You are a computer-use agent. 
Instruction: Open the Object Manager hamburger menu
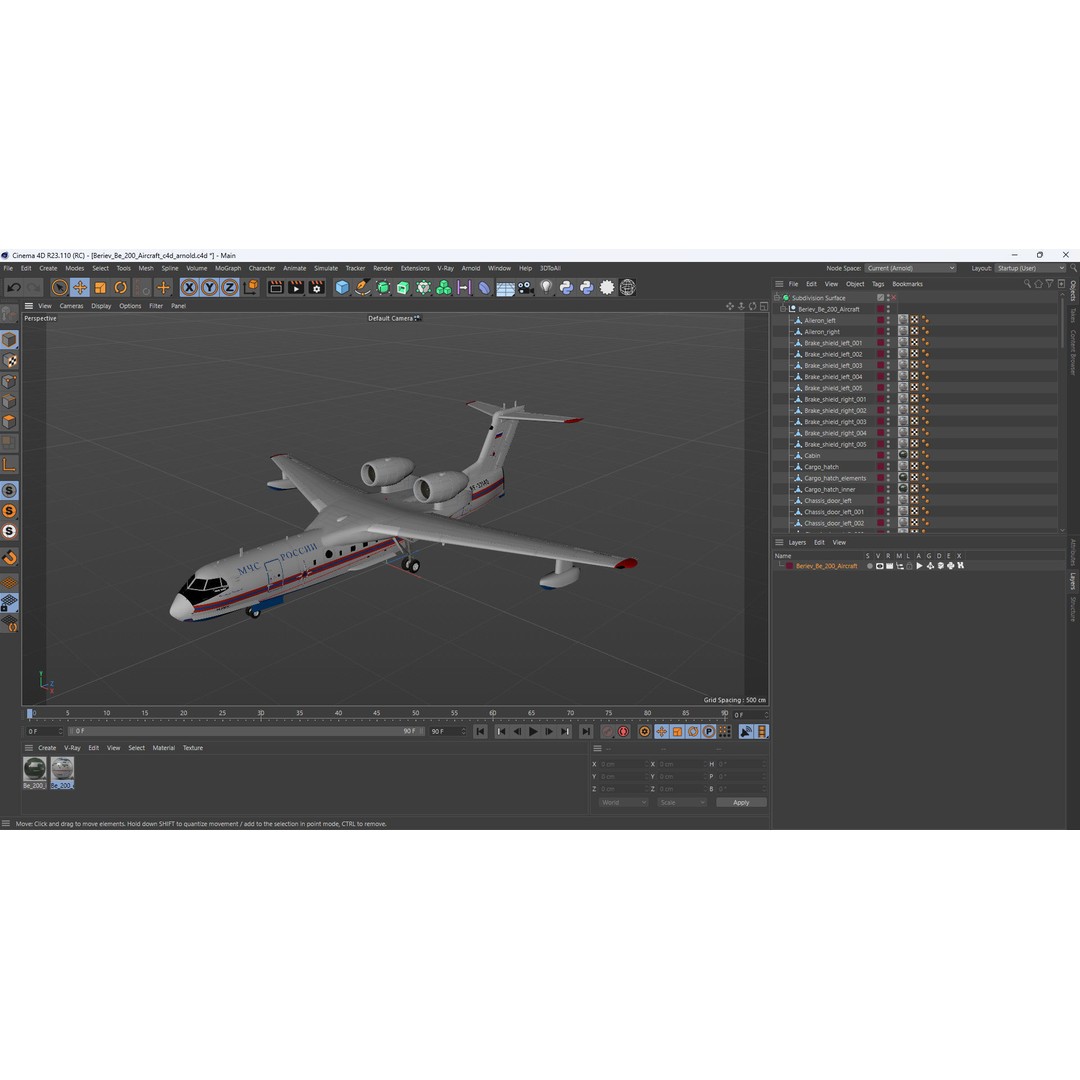click(779, 284)
